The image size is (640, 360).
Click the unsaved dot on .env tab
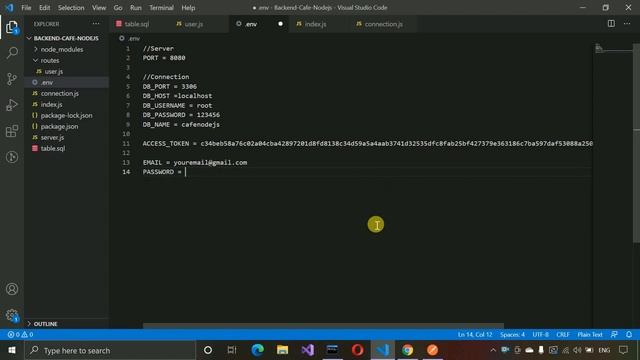pyautogui.click(x=280, y=24)
